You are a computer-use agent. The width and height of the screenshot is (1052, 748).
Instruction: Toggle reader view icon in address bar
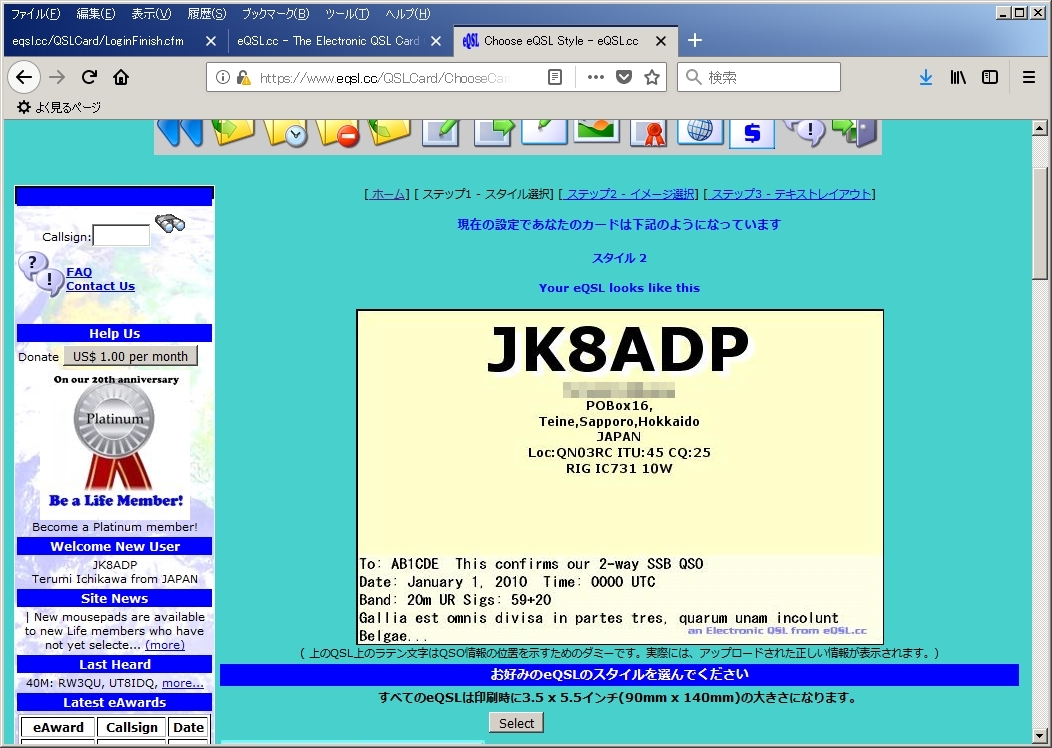555,78
